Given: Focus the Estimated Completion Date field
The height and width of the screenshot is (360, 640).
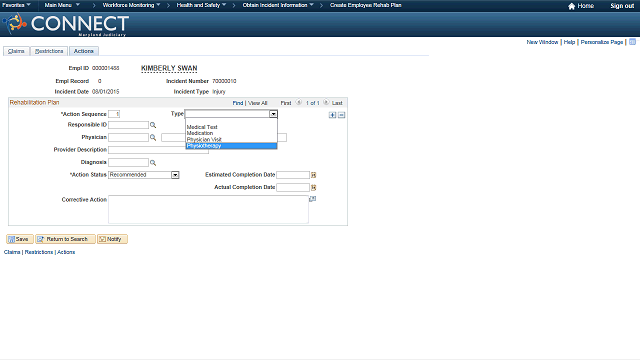Looking at the screenshot, I should click(293, 175).
